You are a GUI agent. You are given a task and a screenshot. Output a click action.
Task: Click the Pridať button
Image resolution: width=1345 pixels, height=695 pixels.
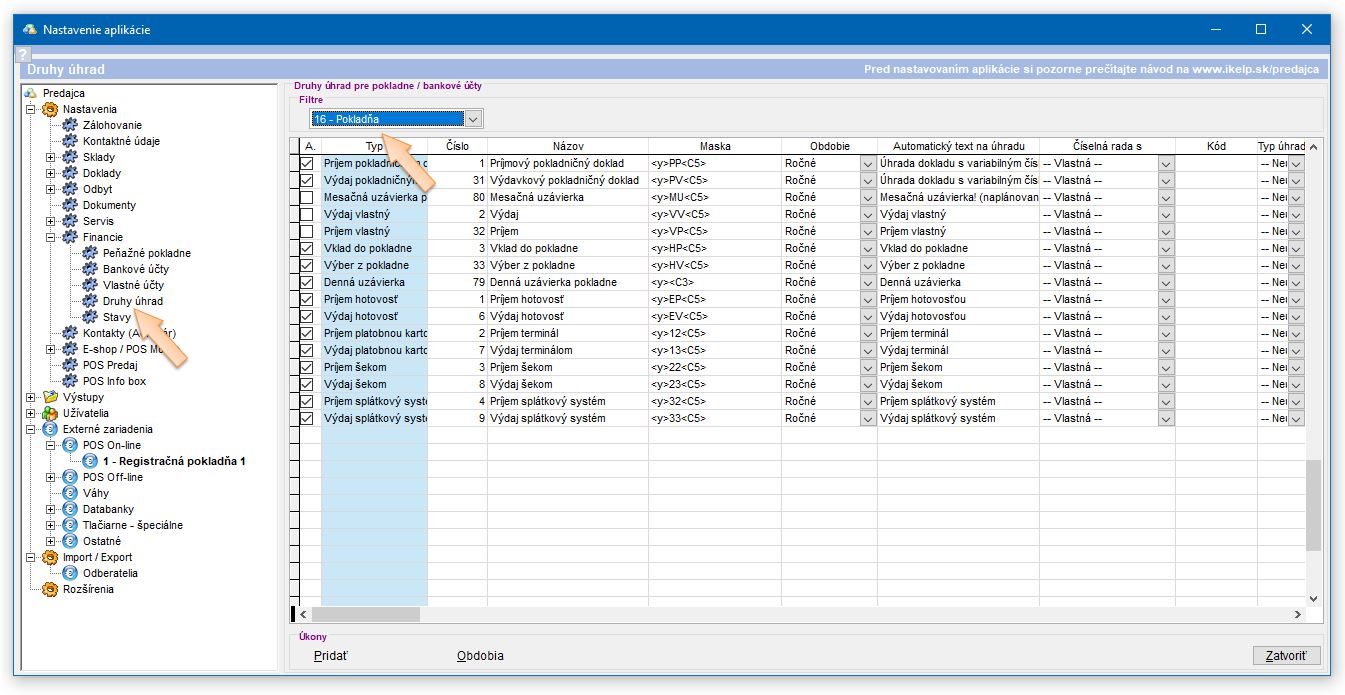pyautogui.click(x=331, y=656)
